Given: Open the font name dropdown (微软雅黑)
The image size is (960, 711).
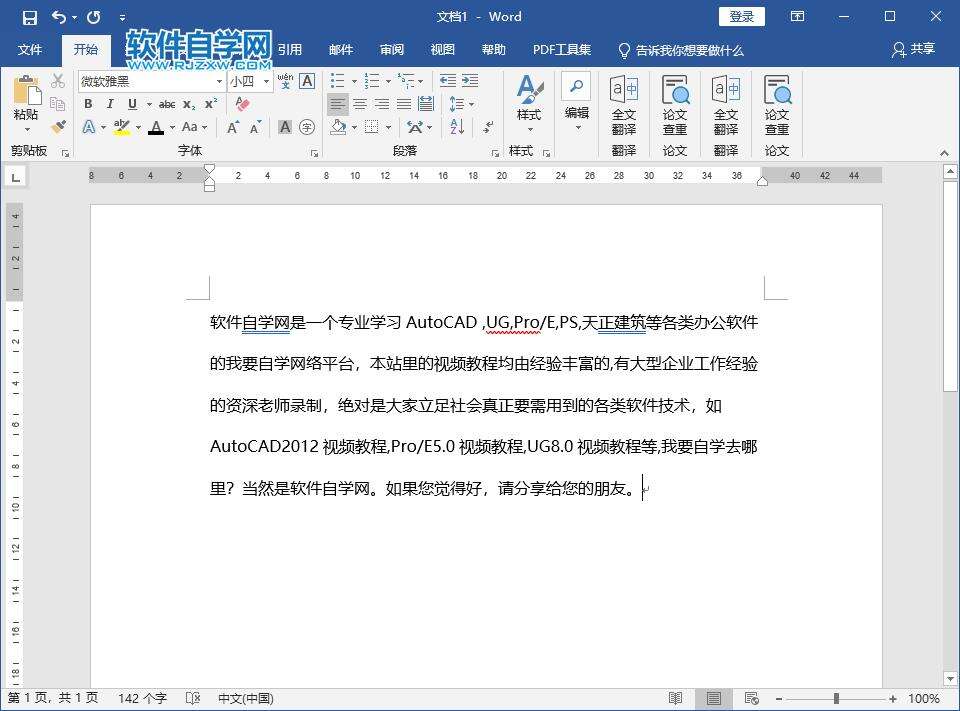Looking at the screenshot, I should 219,81.
